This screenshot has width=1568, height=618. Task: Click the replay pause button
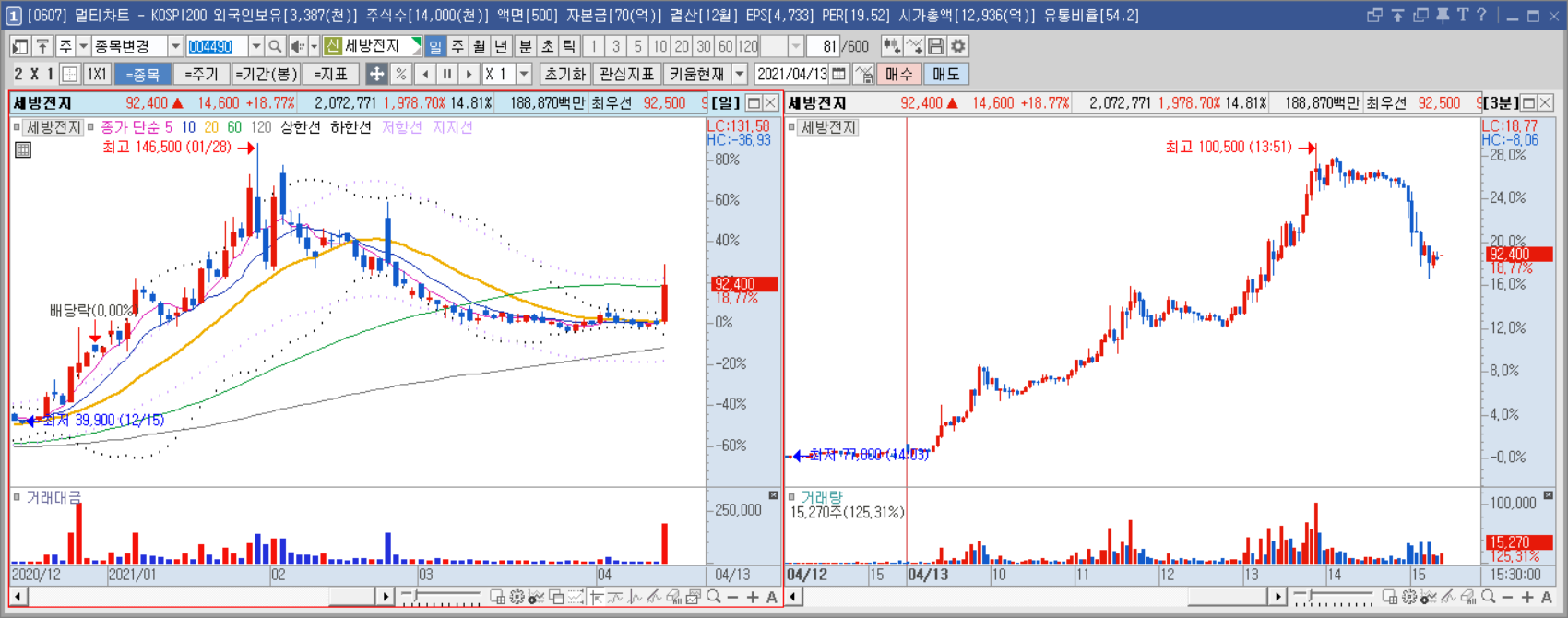447,74
